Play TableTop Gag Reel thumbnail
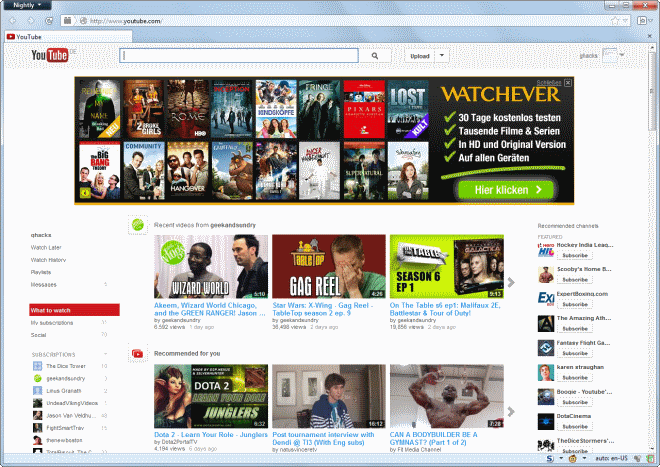 (x=329, y=267)
